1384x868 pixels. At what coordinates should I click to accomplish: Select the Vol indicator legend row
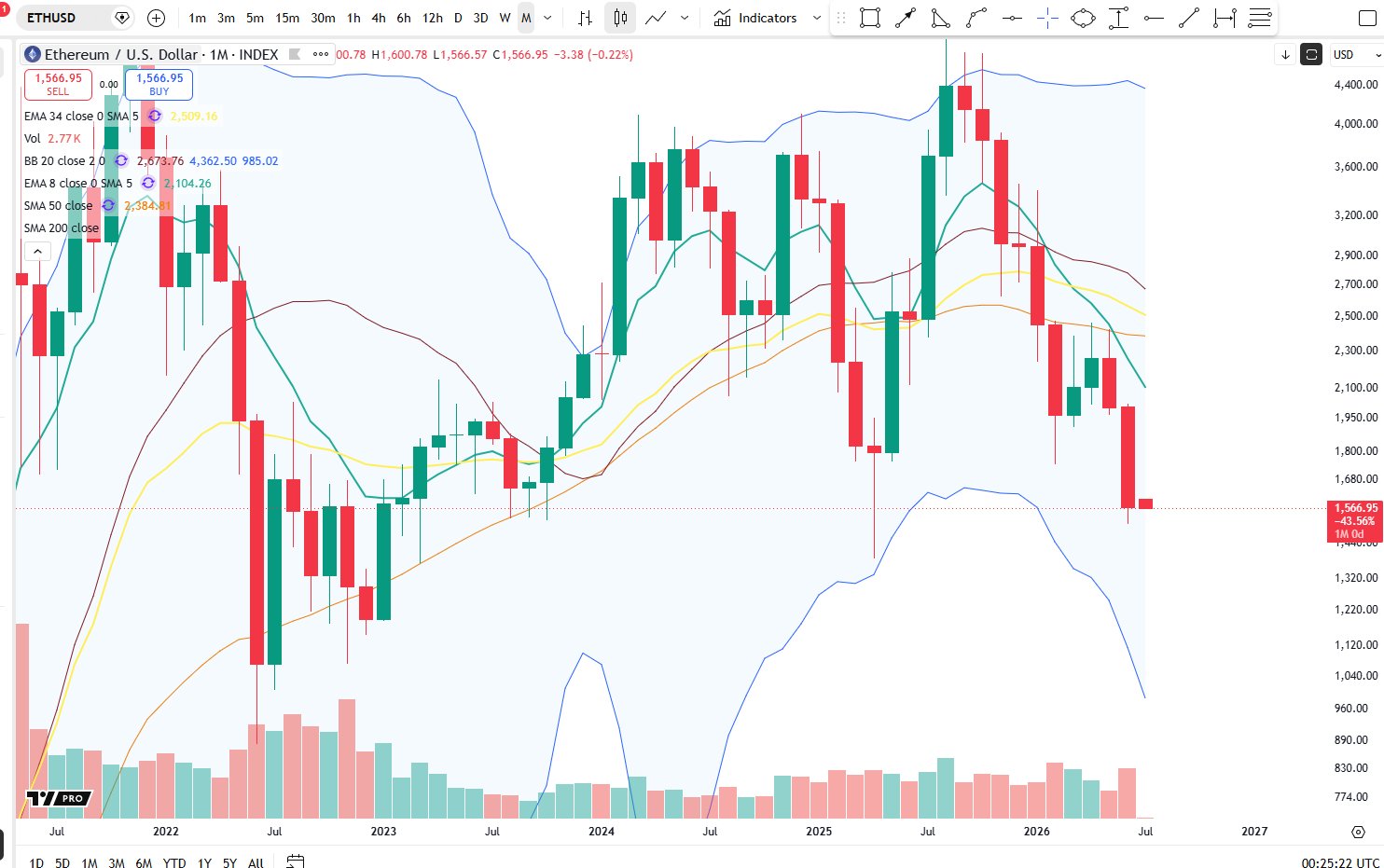click(x=52, y=138)
